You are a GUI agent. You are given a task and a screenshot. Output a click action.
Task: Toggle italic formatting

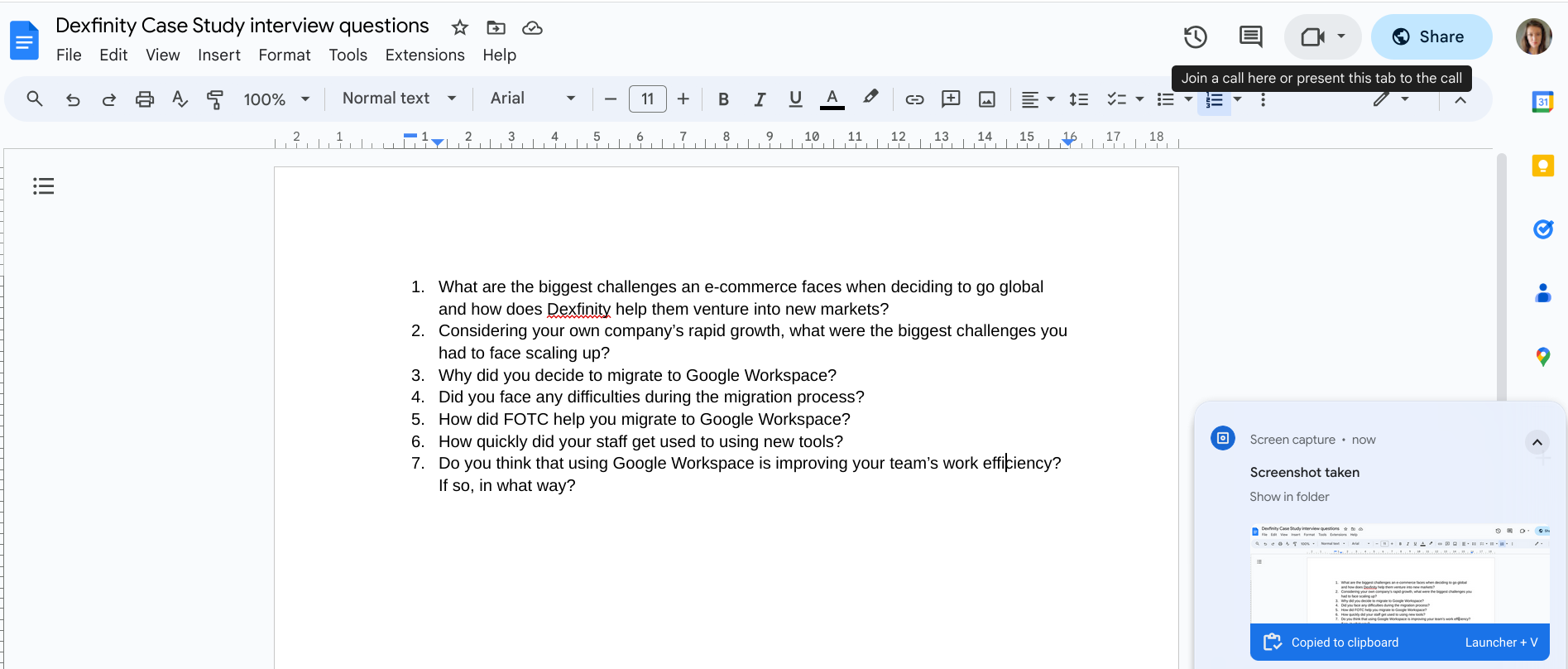(x=759, y=99)
